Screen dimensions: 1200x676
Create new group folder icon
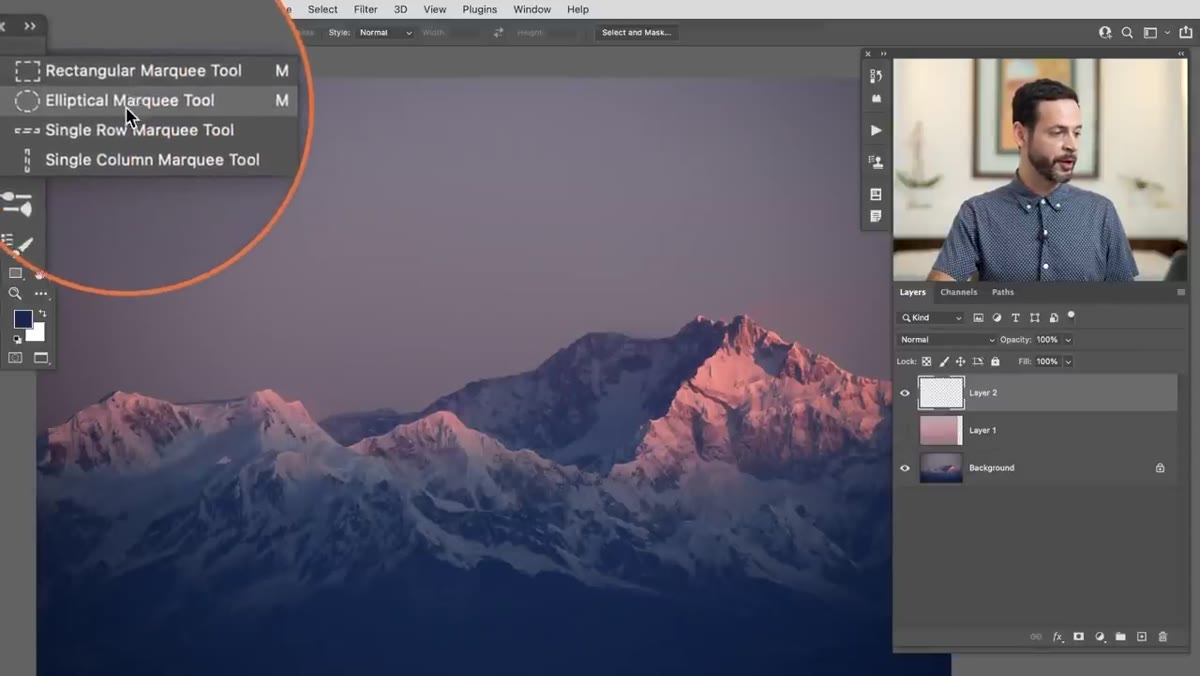coord(1121,637)
